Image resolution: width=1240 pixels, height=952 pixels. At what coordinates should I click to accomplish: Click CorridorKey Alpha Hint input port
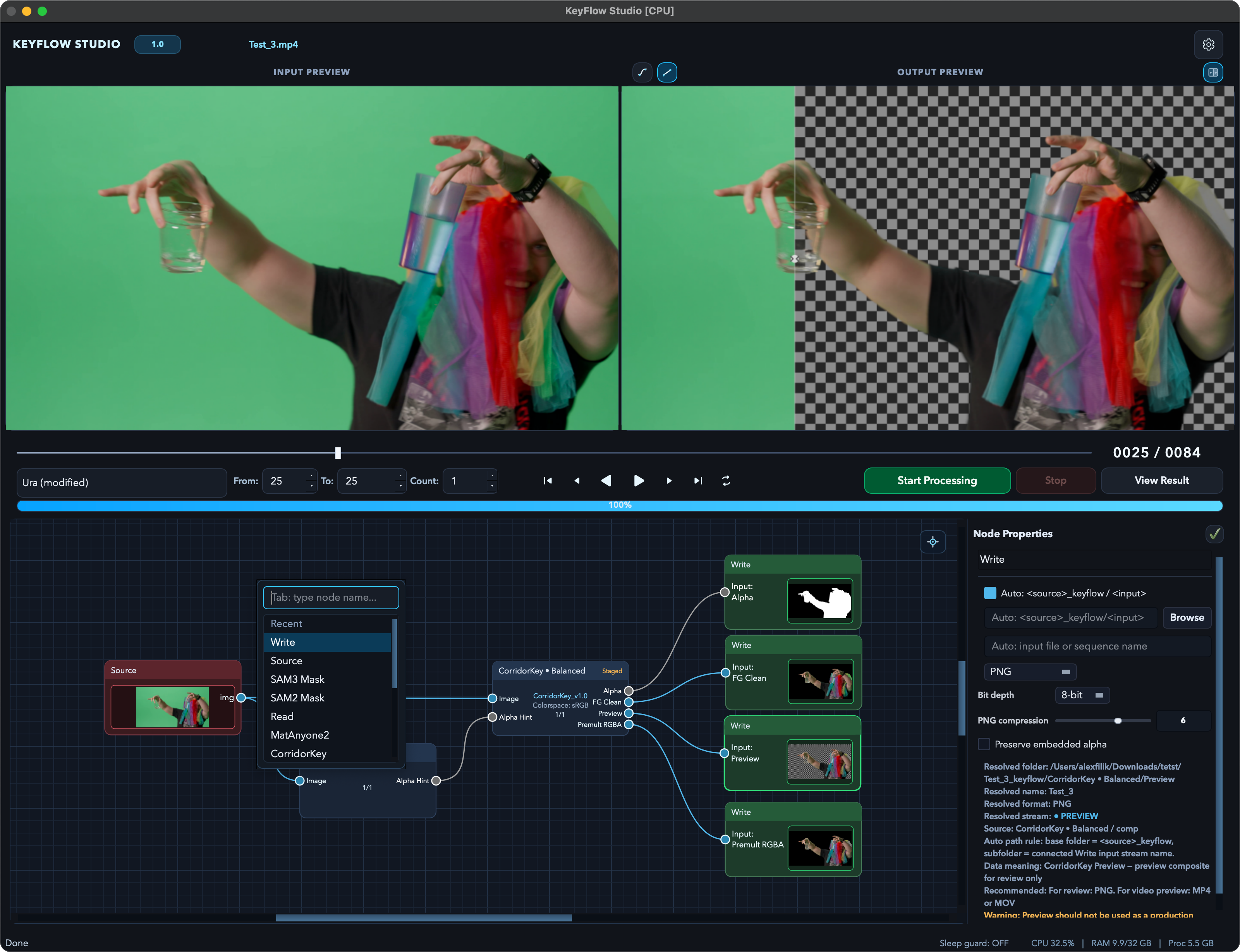[x=492, y=717]
